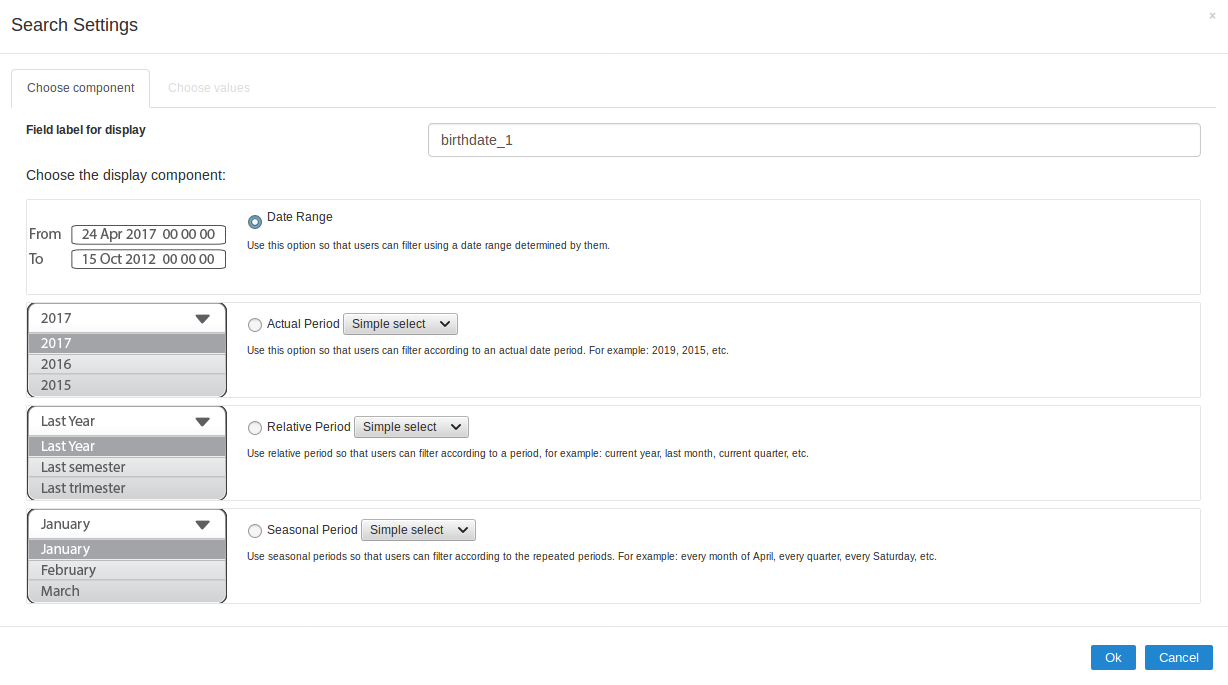
Task: Select the Actual Period radio button
Action: 255,324
